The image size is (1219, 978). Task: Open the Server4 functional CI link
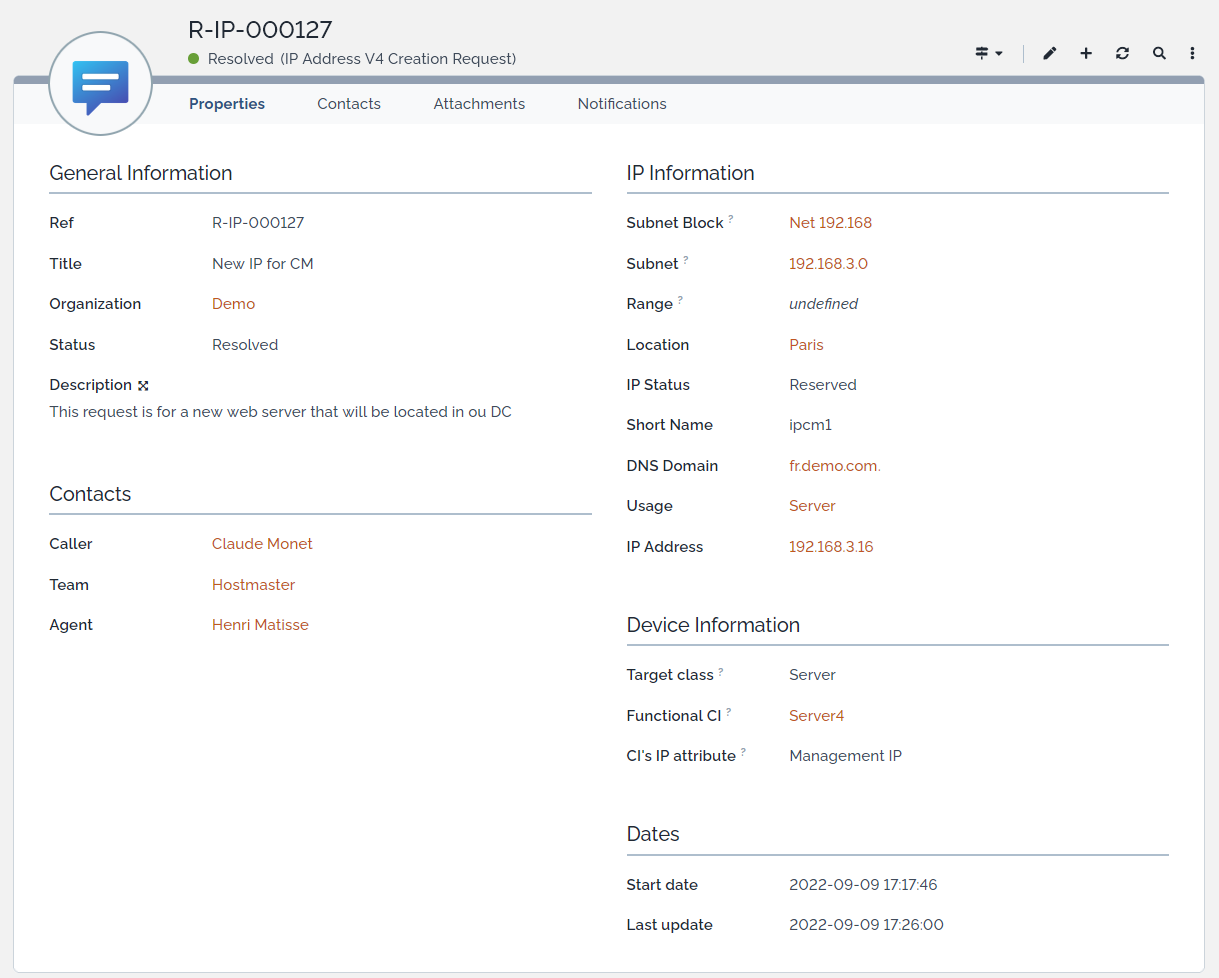[816, 716]
